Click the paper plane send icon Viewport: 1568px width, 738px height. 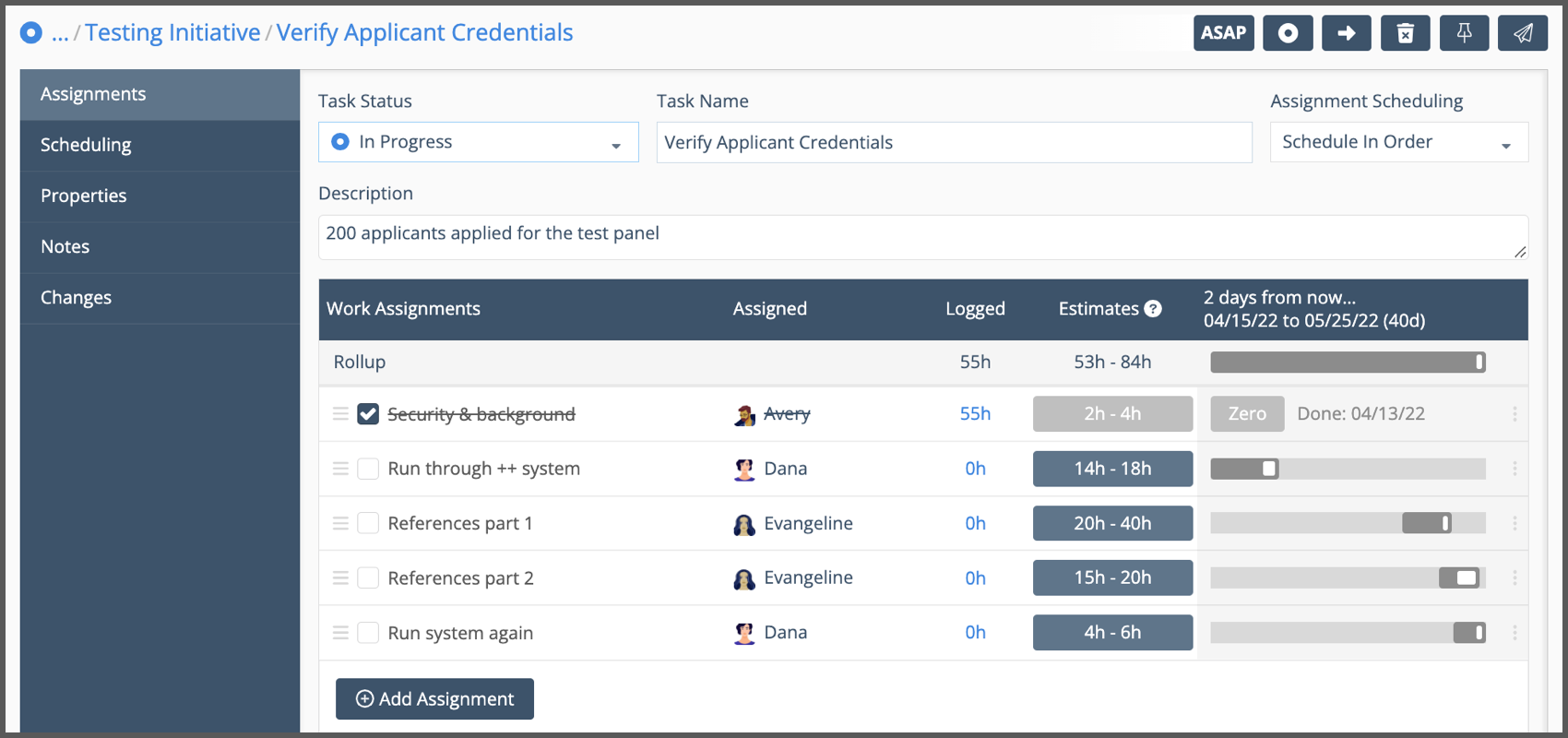(1522, 33)
